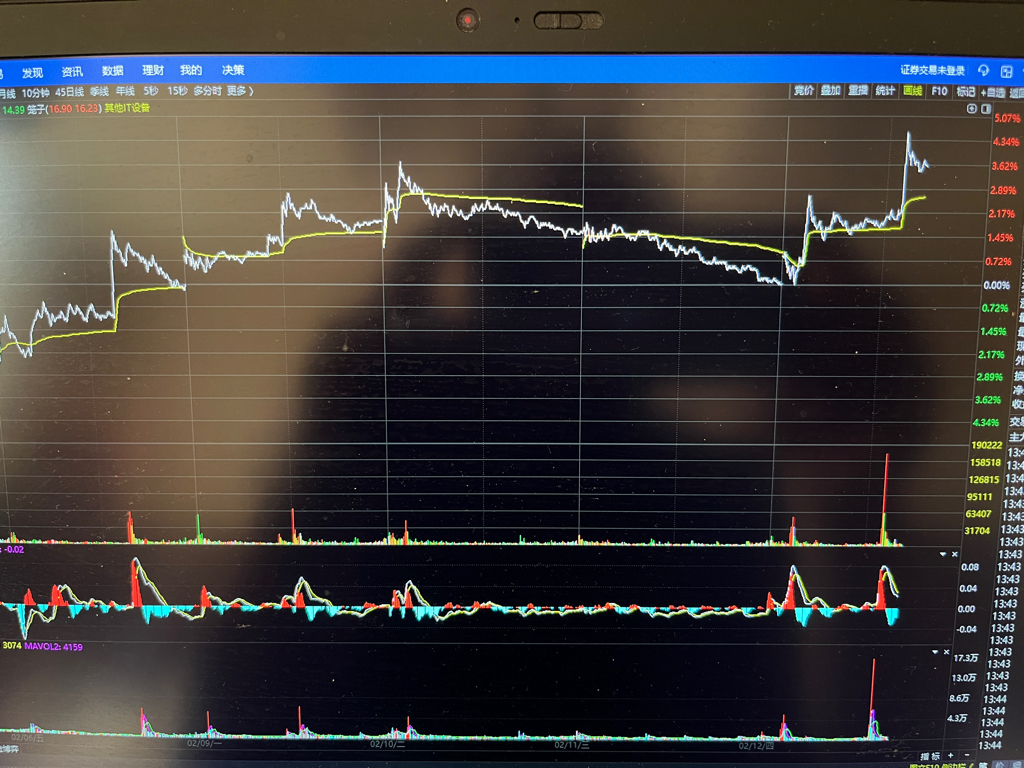The height and width of the screenshot is (768, 1024).
Task: Select the 年线 chart period
Action: (125, 91)
